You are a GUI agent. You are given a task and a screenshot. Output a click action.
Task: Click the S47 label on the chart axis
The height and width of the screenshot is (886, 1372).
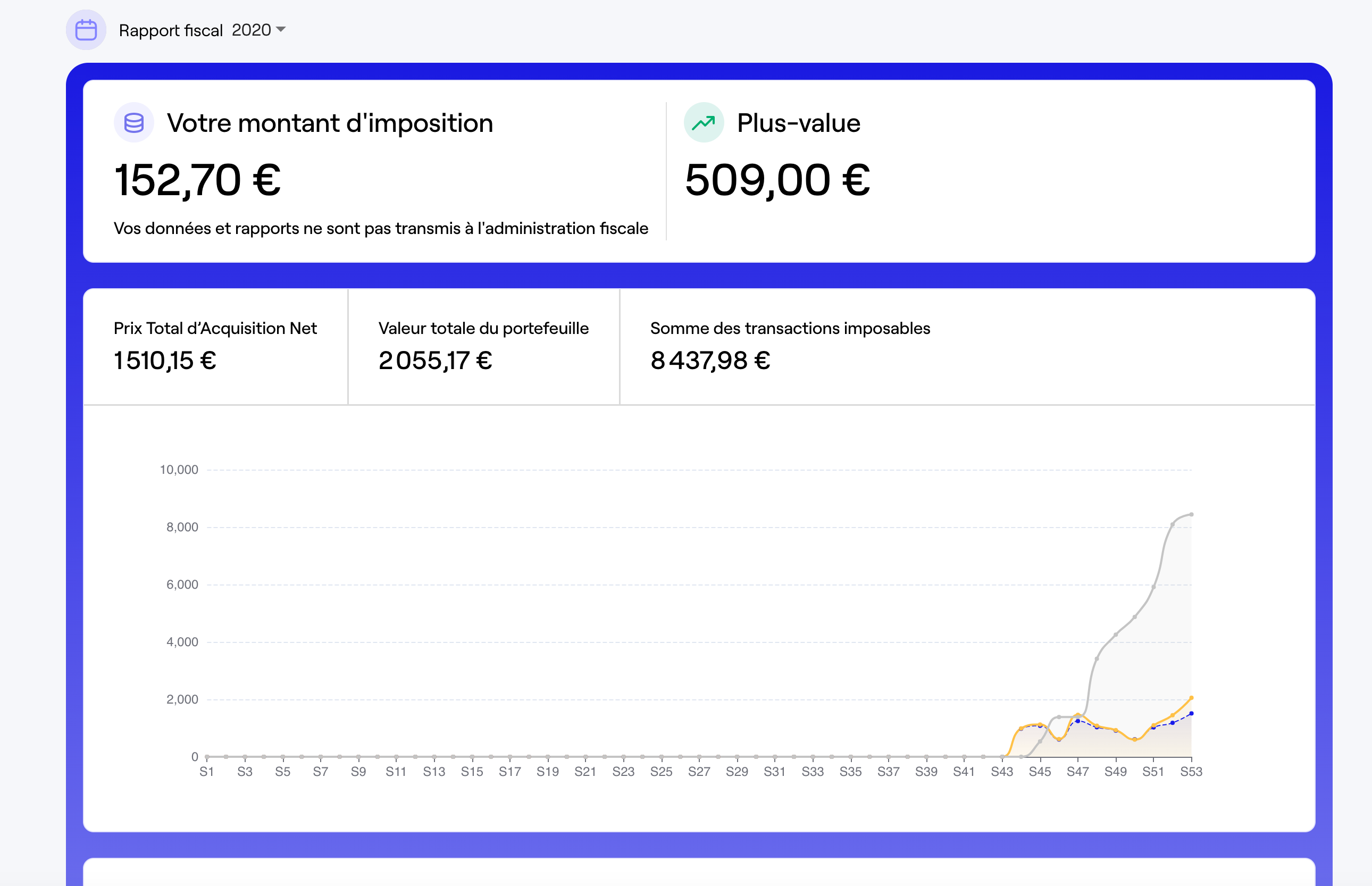point(1077,772)
